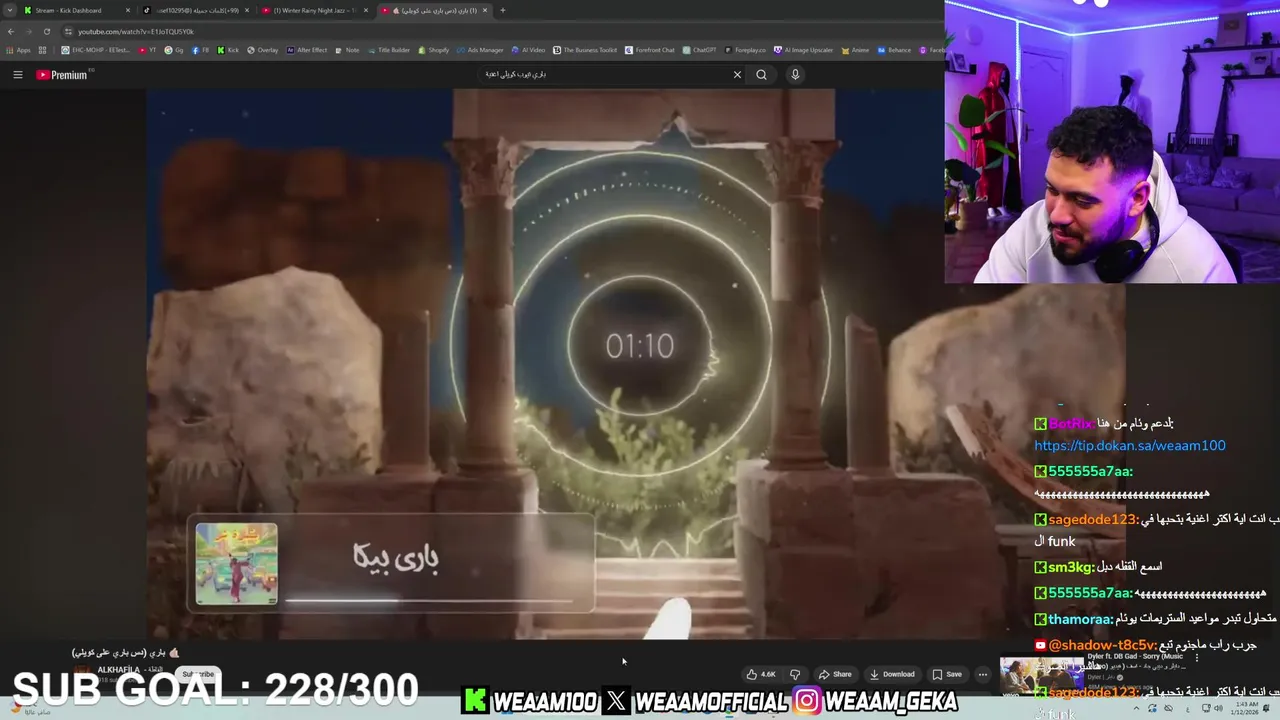The width and height of the screenshot is (1280, 720).
Task: Start voice search with the microphone icon
Action: [x=795, y=74]
